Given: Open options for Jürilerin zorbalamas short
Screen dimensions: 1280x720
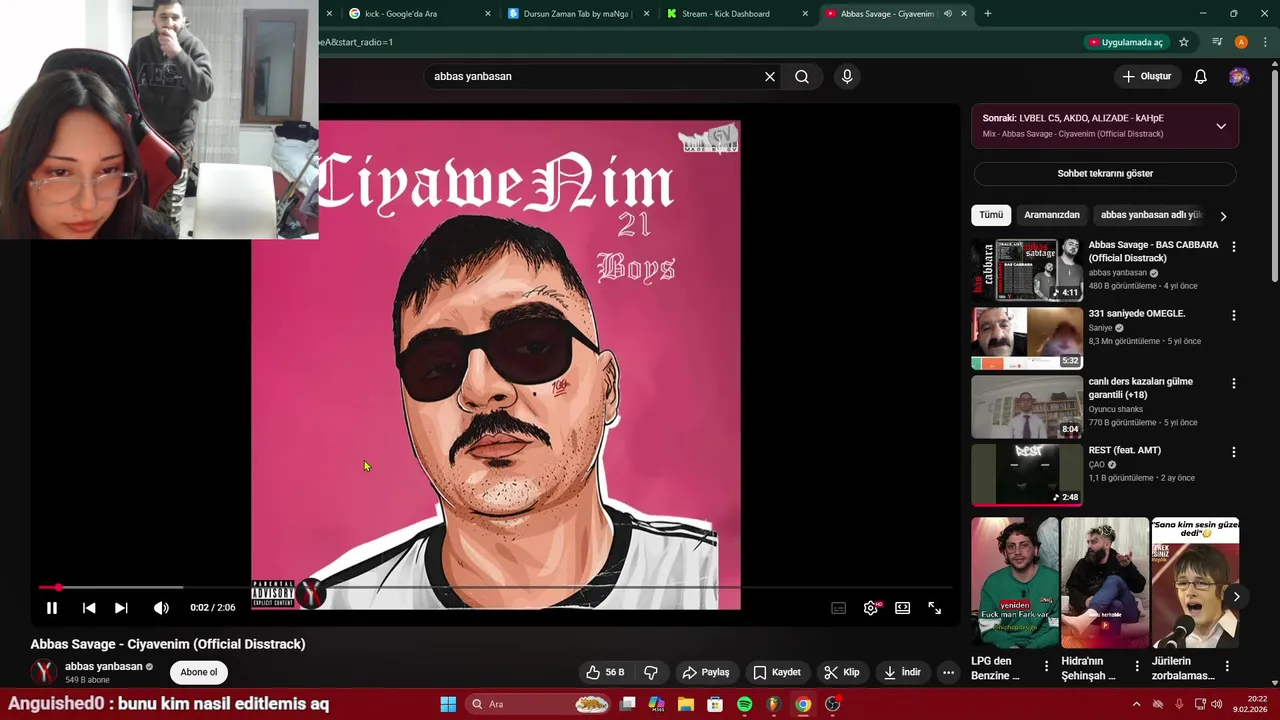Looking at the screenshot, I should click(1227, 666).
